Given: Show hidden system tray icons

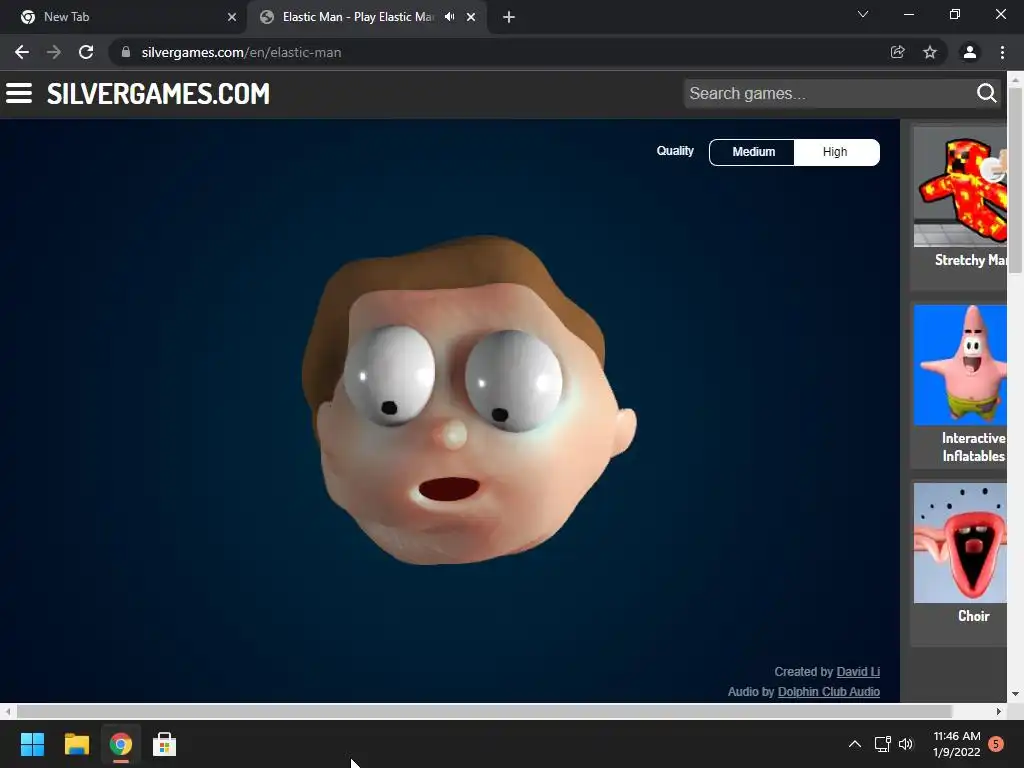Looking at the screenshot, I should (854, 744).
